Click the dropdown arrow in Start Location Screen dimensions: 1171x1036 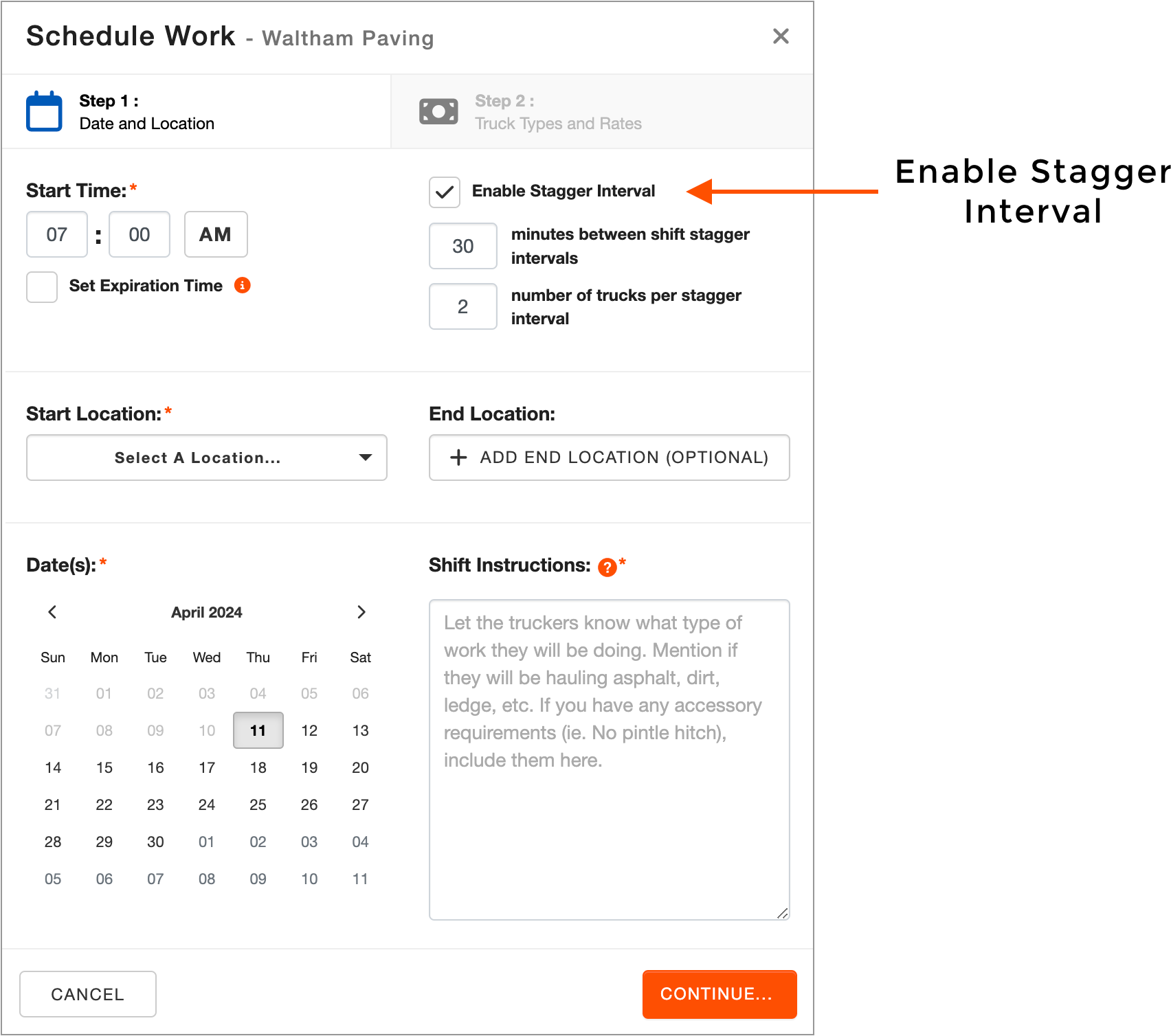click(x=366, y=458)
